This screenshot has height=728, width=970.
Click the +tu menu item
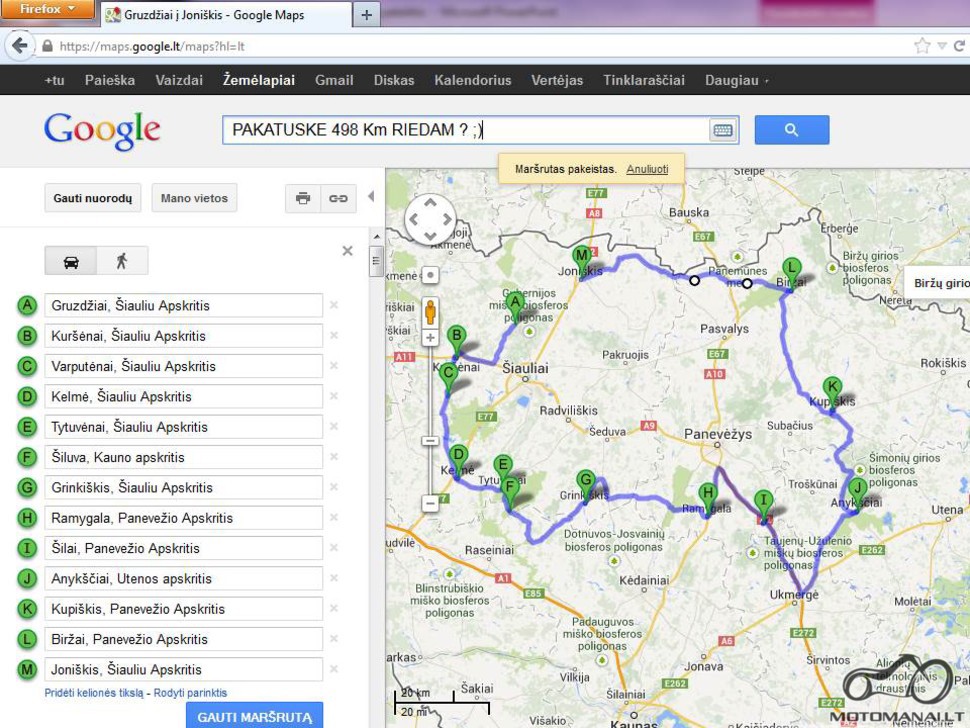click(54, 80)
